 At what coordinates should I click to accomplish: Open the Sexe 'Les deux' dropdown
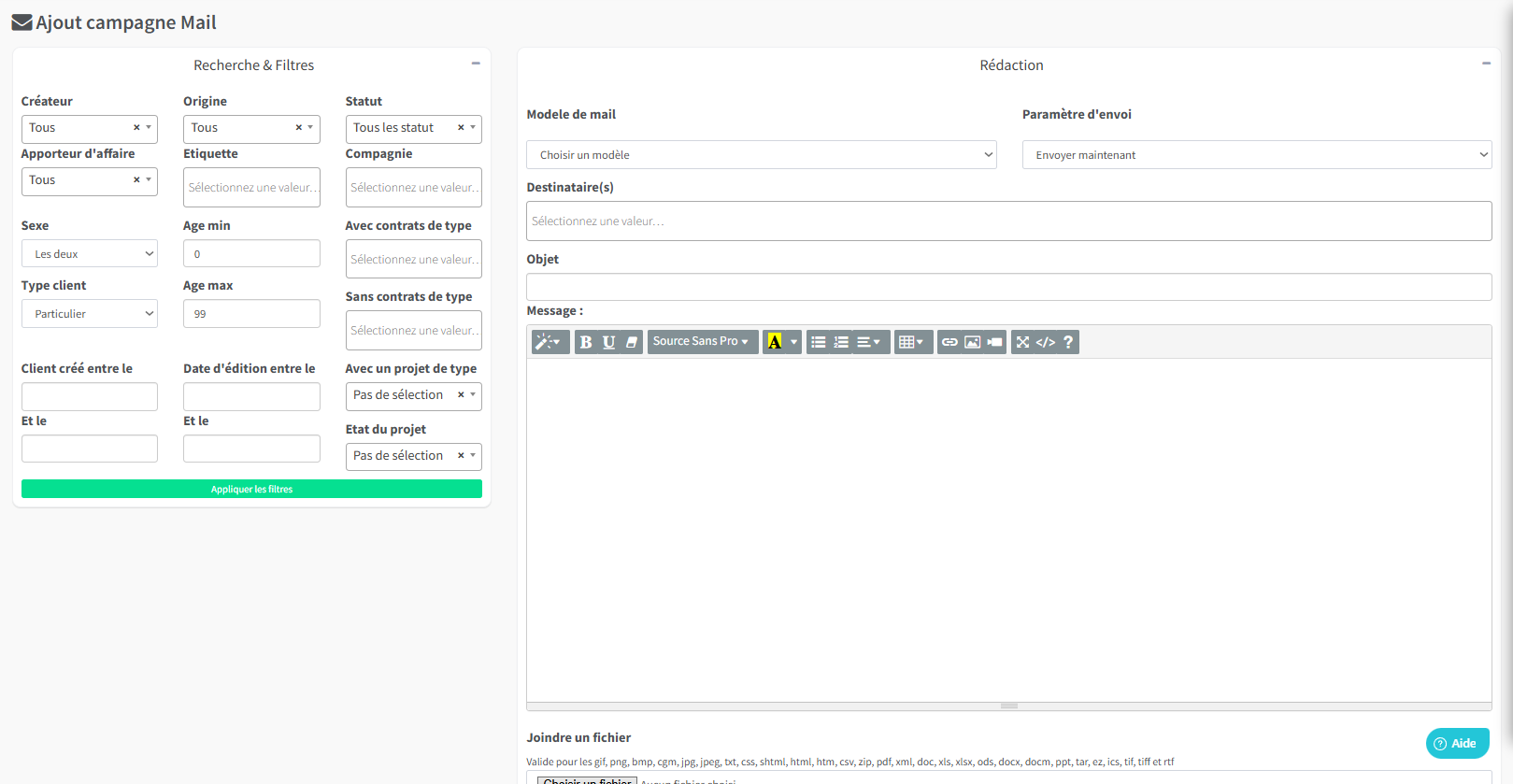(x=90, y=254)
